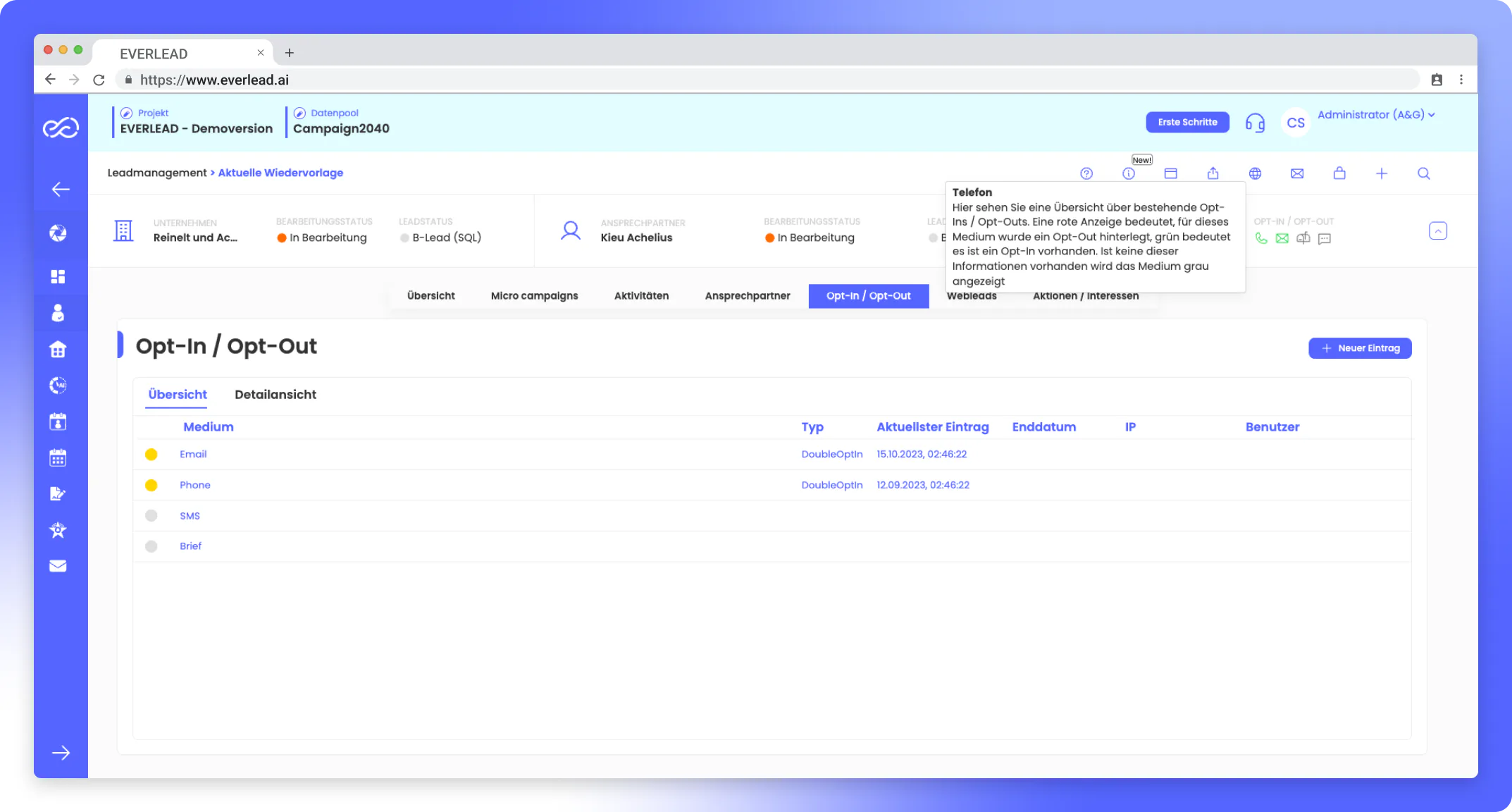Viewport: 1512px width, 812px height.
Task: Reload the page in the browser
Action: tap(99, 80)
